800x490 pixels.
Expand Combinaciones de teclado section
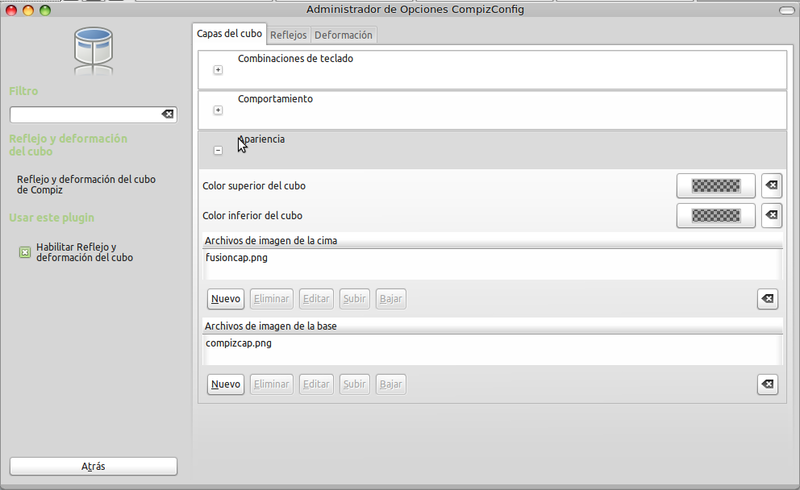point(219,70)
